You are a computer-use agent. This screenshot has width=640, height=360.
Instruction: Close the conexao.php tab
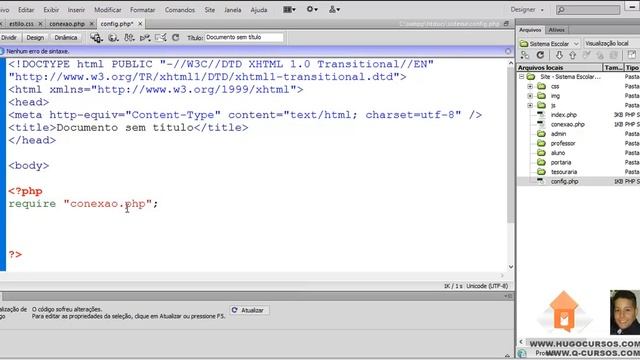[91, 24]
